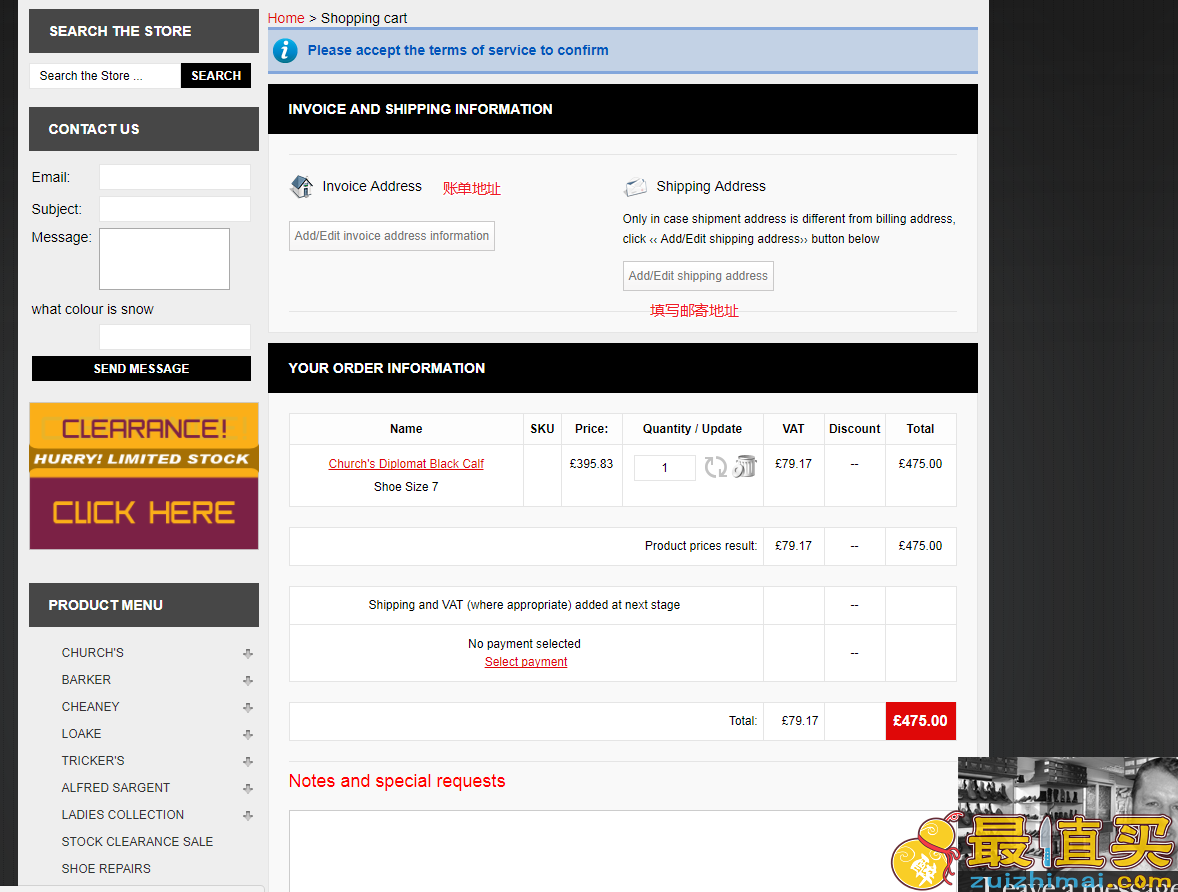This screenshot has width=1178, height=892.
Task: Open the CHURCH'S product category
Action: [x=92, y=652]
